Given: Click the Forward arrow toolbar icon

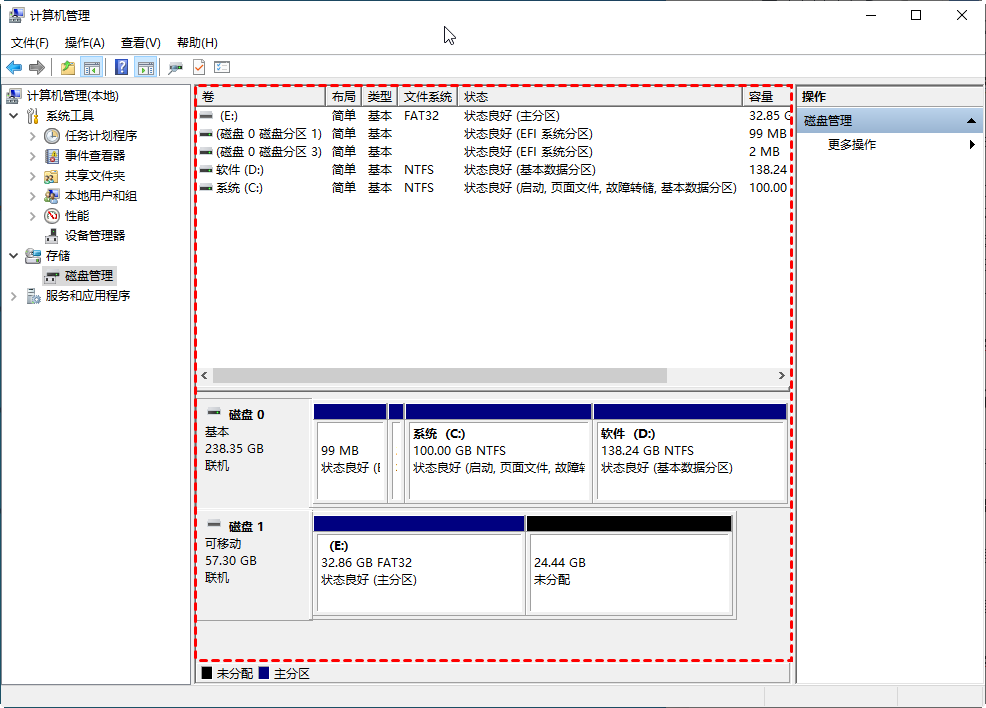Looking at the screenshot, I should [x=37, y=67].
